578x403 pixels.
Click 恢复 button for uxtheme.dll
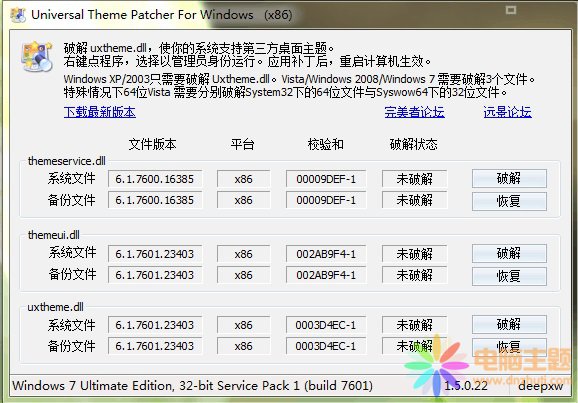509,347
